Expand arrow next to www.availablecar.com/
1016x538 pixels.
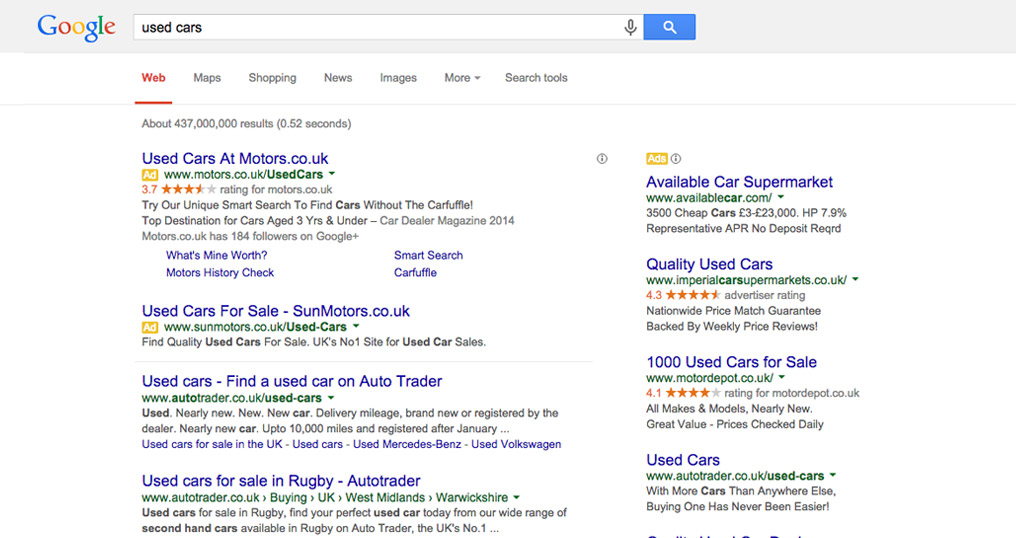[781, 197]
